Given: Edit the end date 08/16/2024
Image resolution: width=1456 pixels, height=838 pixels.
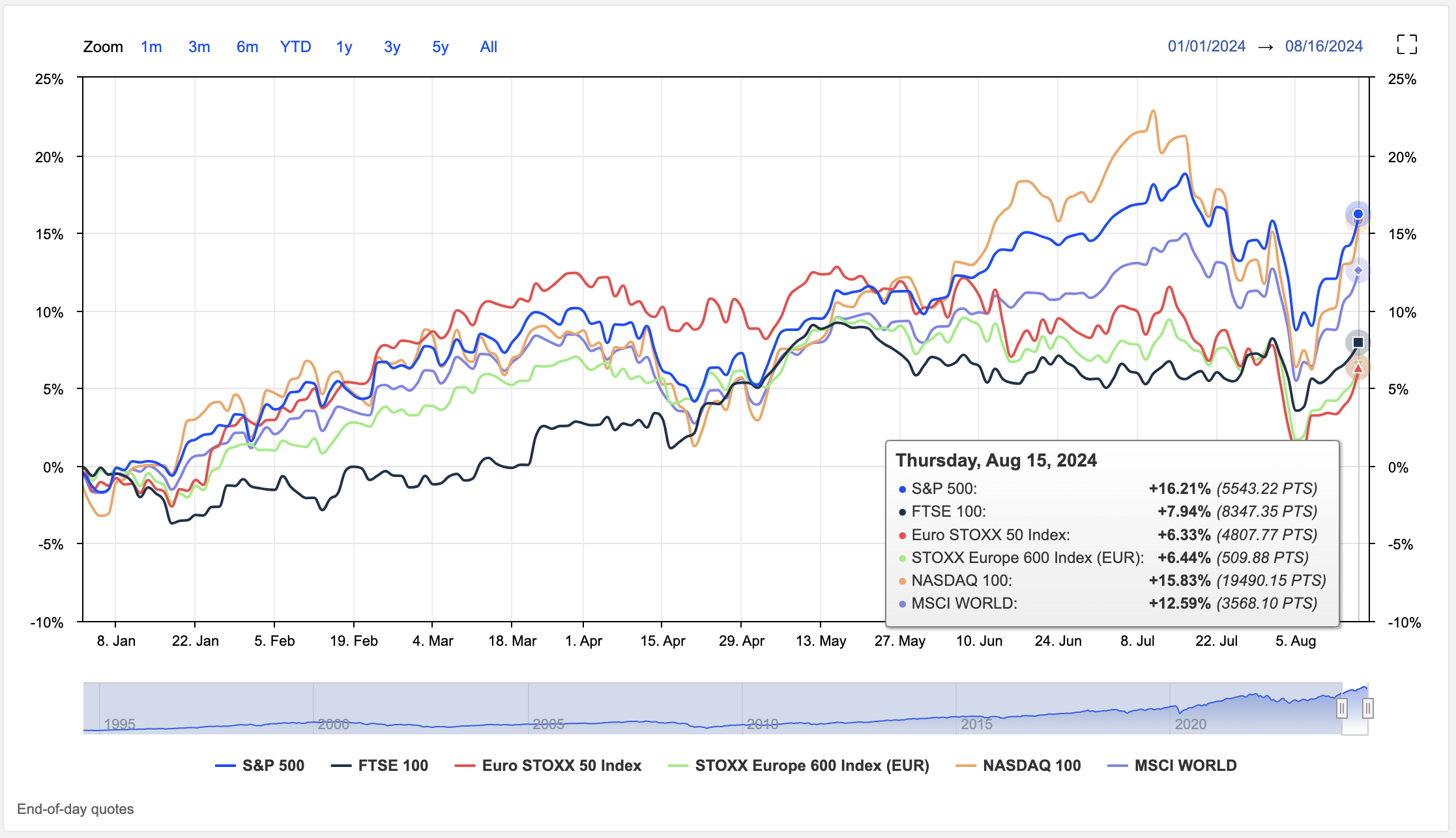Looking at the screenshot, I should point(1324,46).
